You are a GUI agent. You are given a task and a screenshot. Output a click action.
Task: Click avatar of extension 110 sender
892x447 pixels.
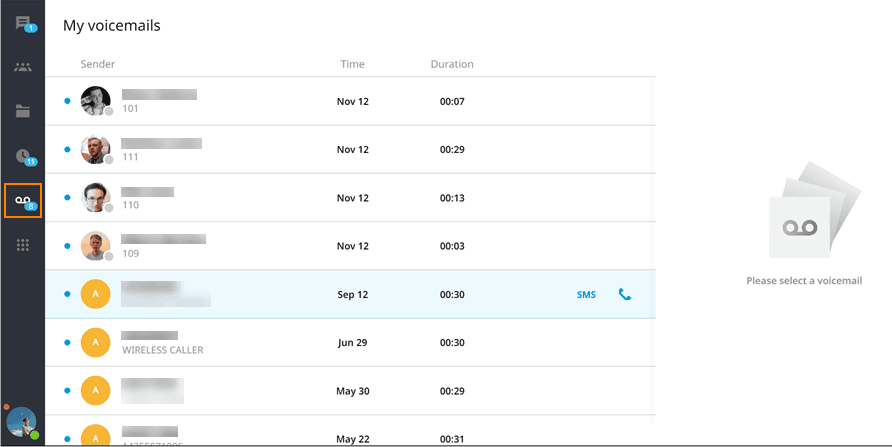95,198
